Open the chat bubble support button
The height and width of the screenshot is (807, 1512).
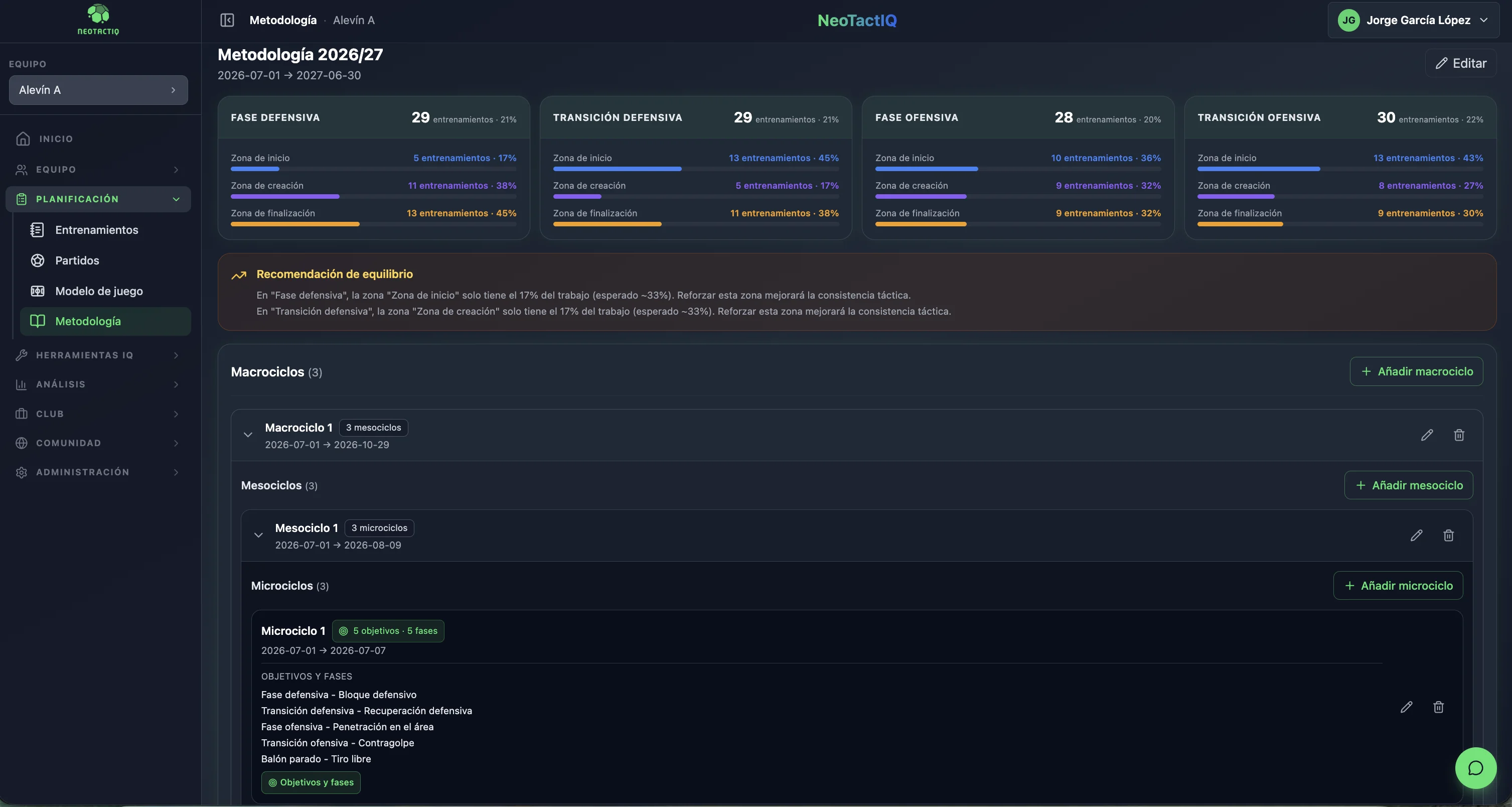[x=1475, y=768]
